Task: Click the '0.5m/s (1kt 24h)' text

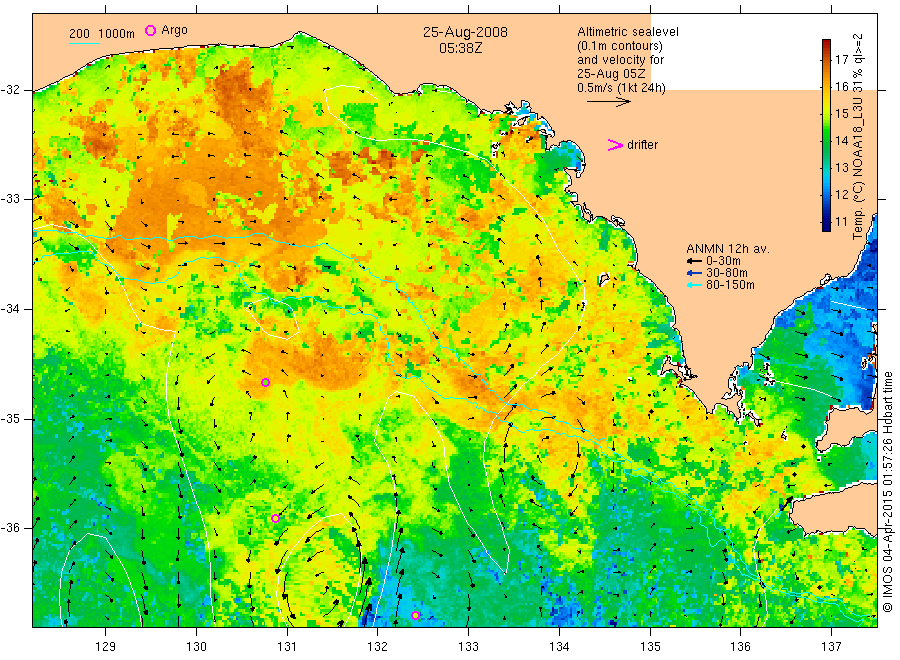Action: point(621,88)
